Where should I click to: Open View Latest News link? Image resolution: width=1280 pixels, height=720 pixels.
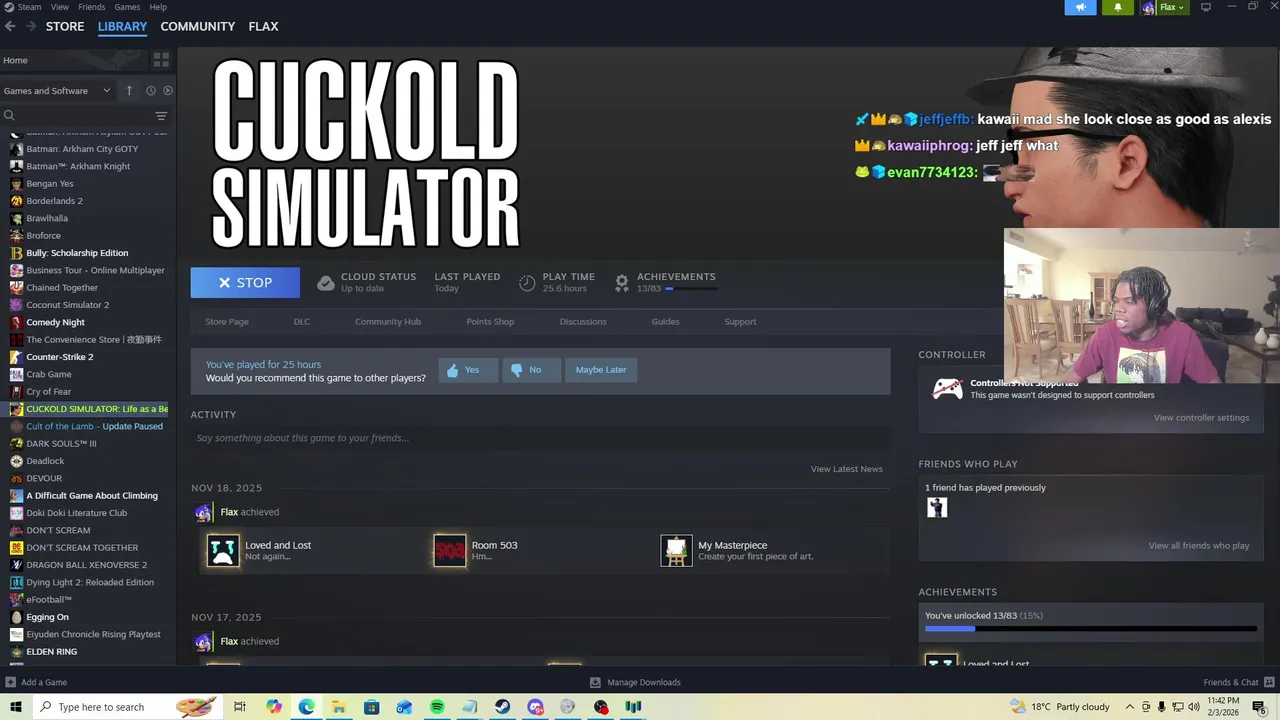click(846, 469)
